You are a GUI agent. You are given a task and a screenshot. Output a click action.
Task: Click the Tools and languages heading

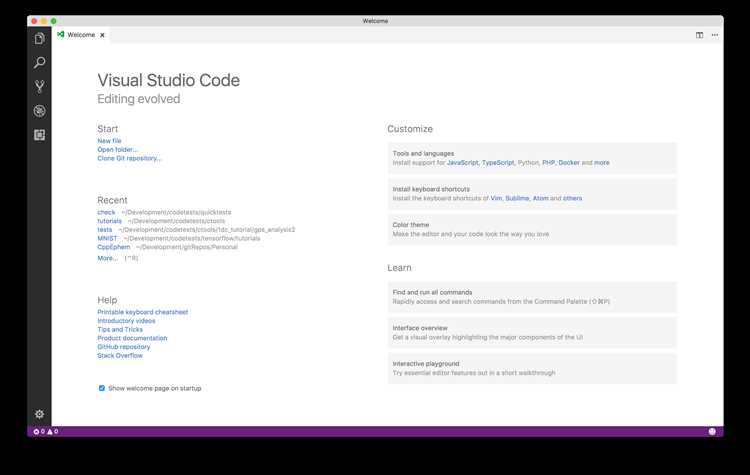click(423, 154)
